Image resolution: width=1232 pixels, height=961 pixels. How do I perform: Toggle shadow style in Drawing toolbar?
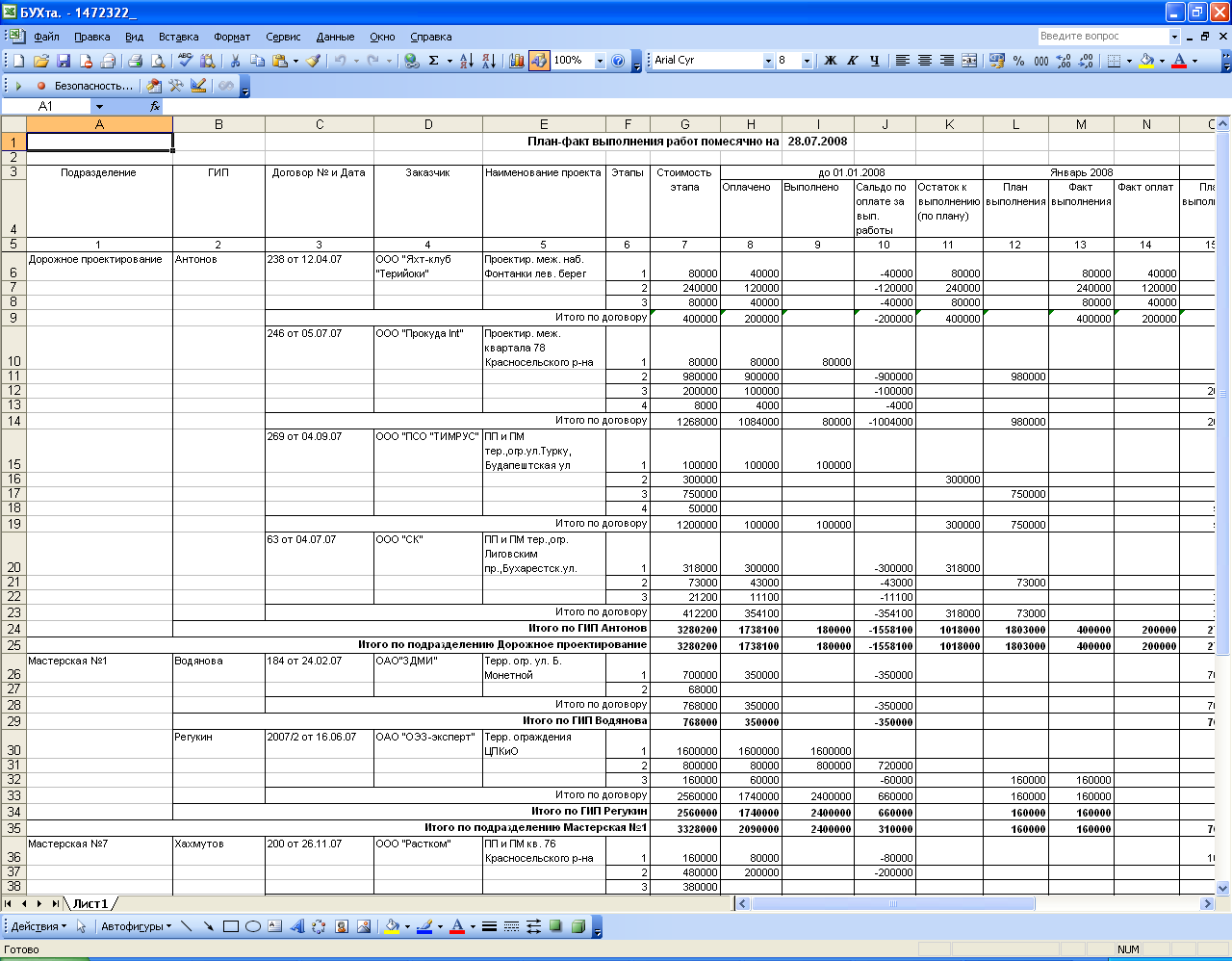click(556, 926)
